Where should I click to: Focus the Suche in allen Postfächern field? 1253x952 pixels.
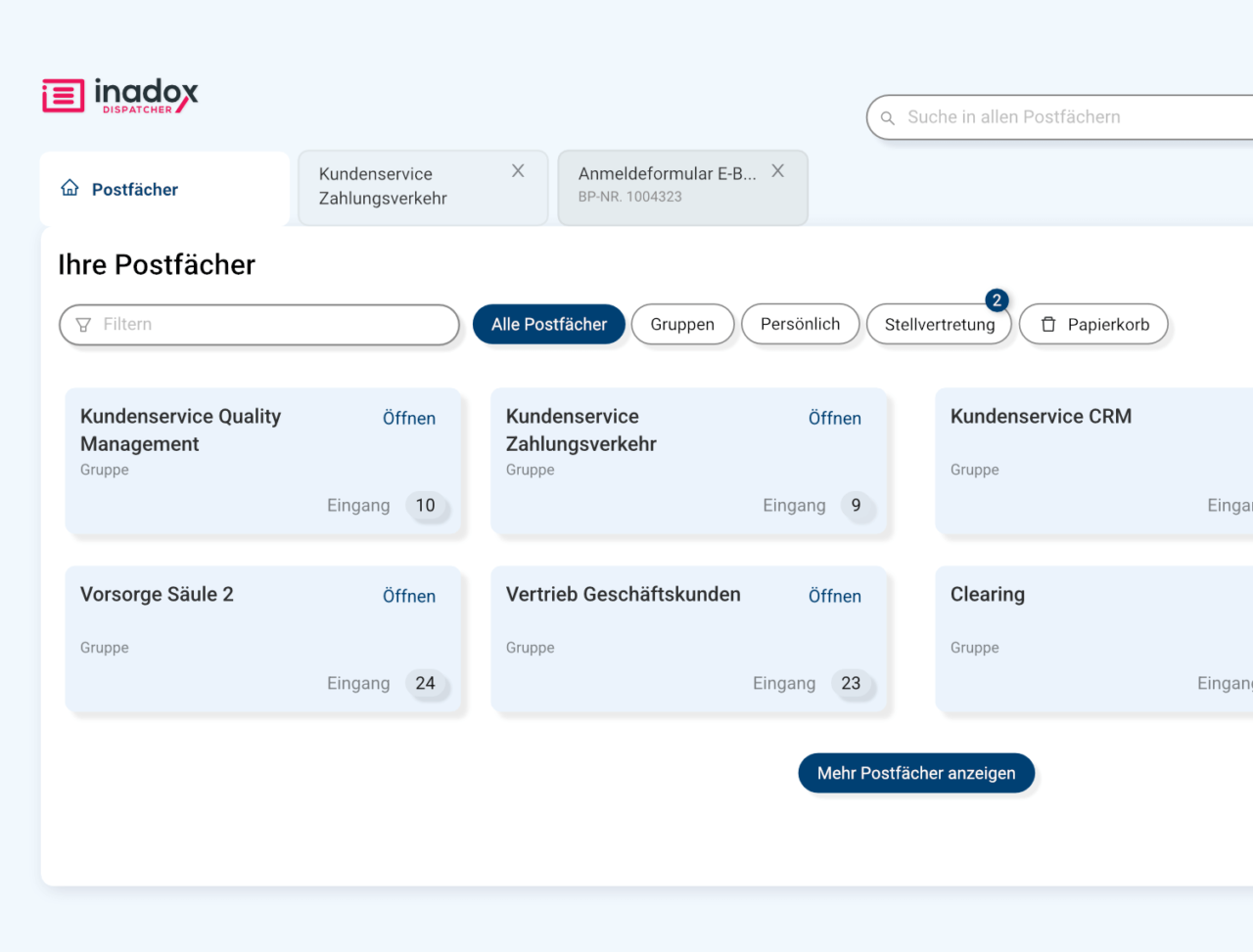[x=1059, y=117]
